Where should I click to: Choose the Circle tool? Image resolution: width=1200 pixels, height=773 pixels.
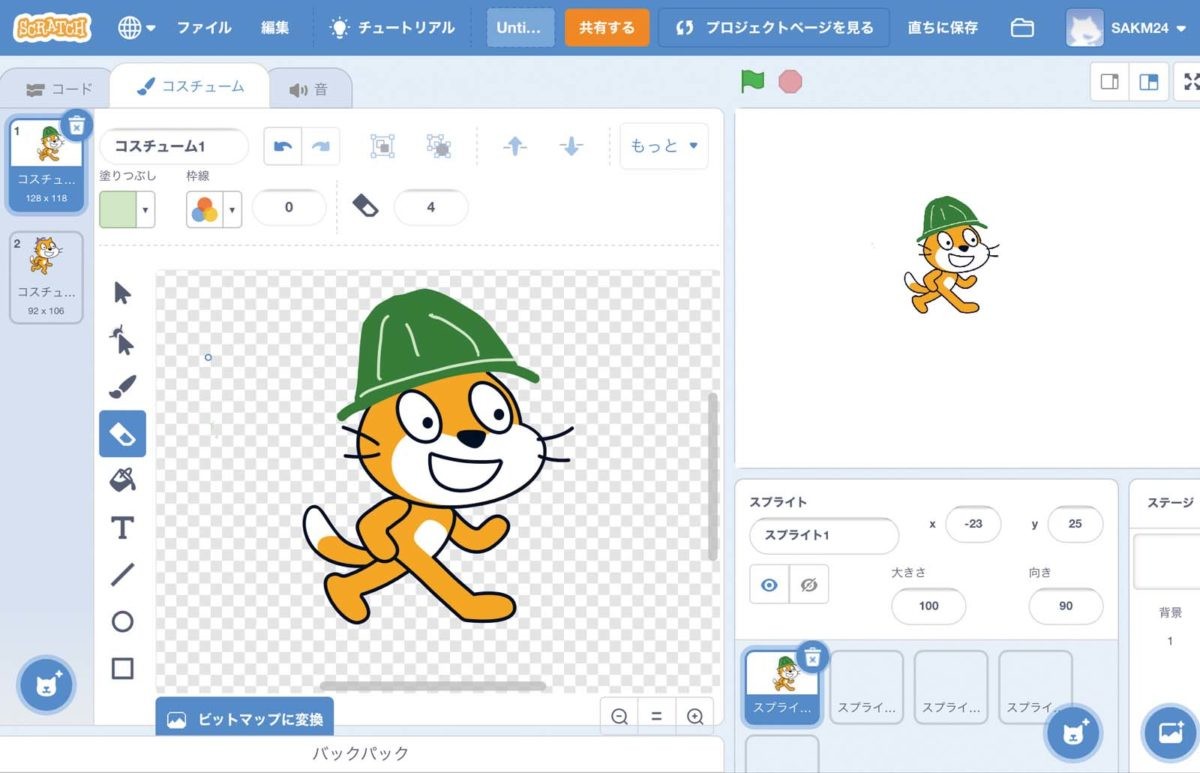pyautogui.click(x=122, y=622)
